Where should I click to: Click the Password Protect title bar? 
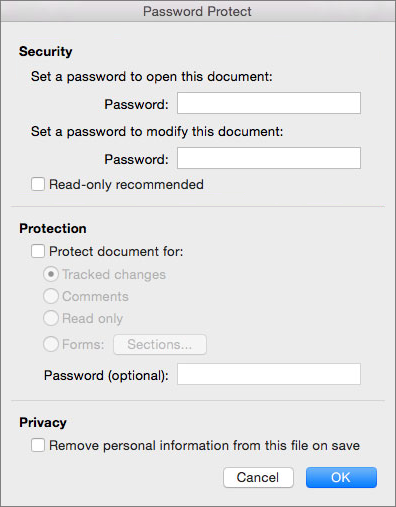pyautogui.click(x=198, y=11)
